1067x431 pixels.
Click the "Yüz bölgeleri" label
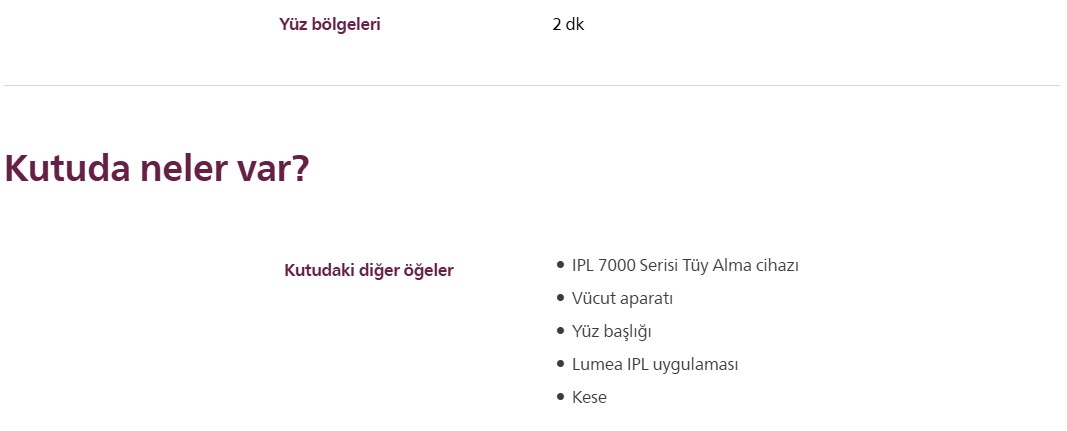click(x=330, y=25)
